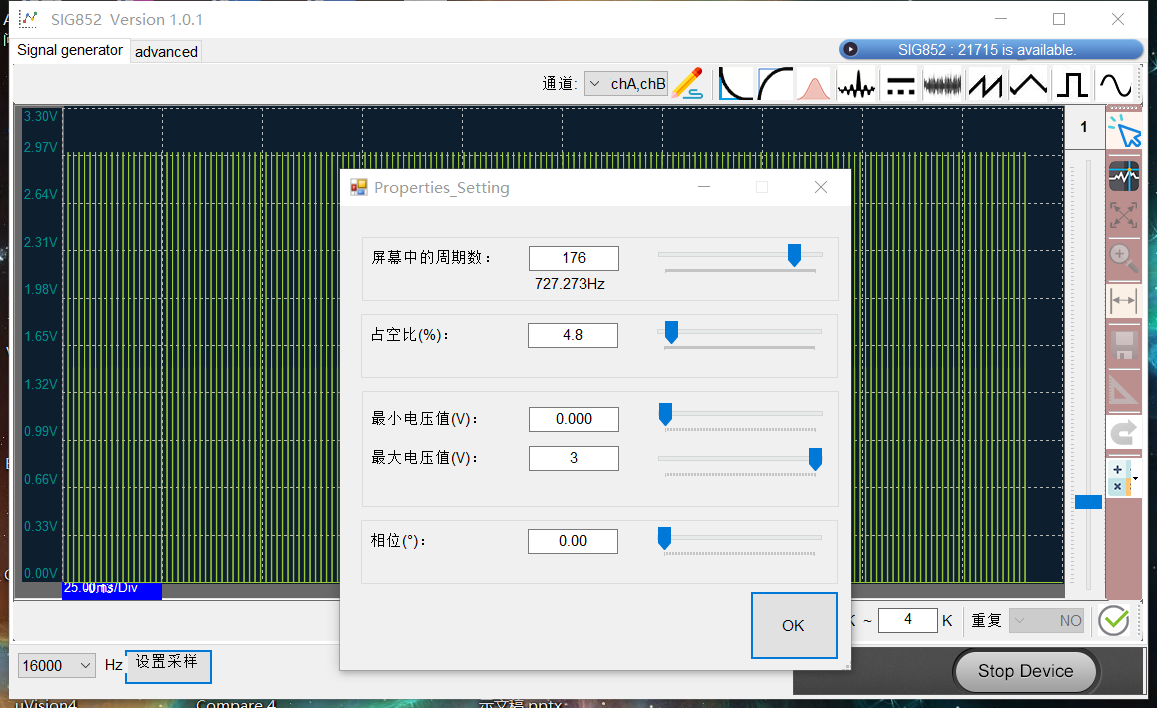Pick the triangle waveform icon
The width and height of the screenshot is (1157, 708).
[x=1029, y=84]
